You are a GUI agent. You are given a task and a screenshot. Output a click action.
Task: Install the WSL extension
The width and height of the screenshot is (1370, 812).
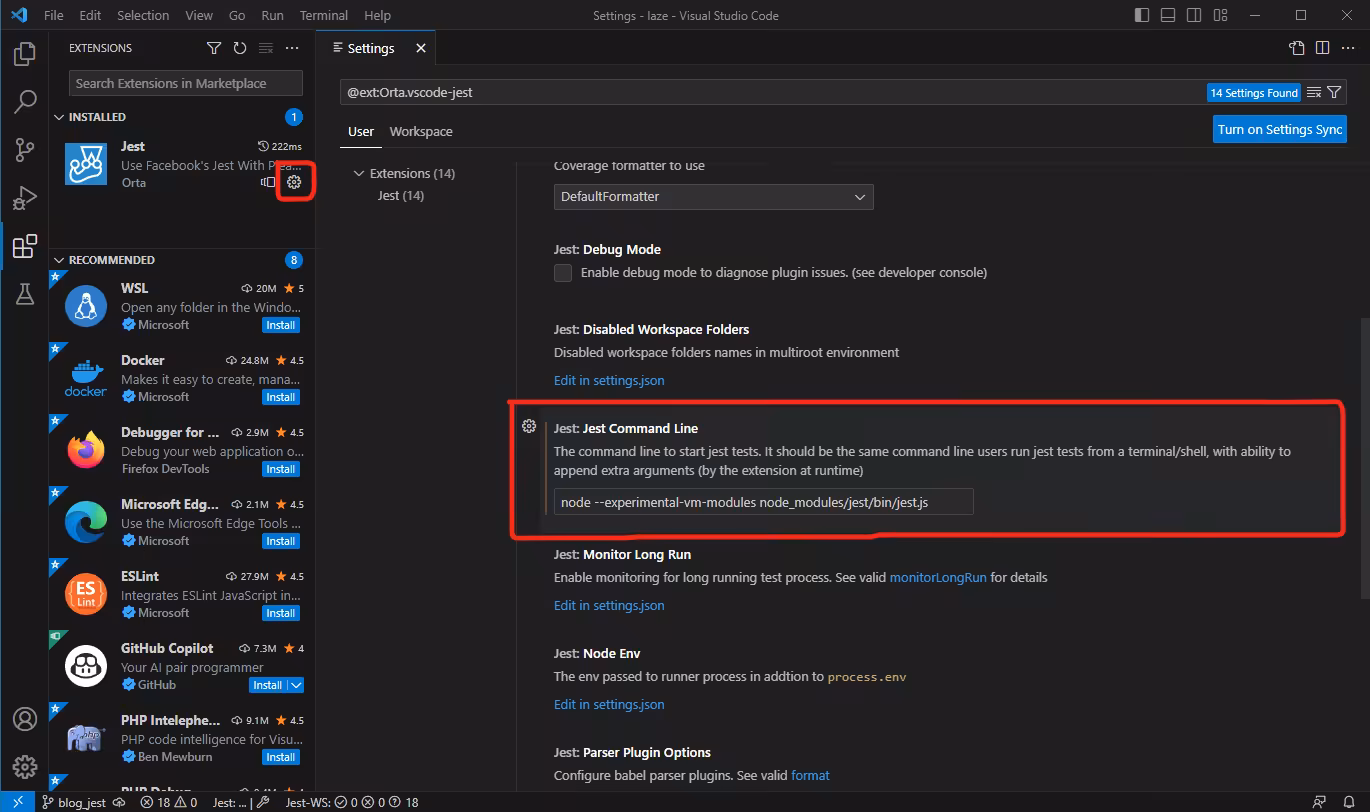pos(281,325)
